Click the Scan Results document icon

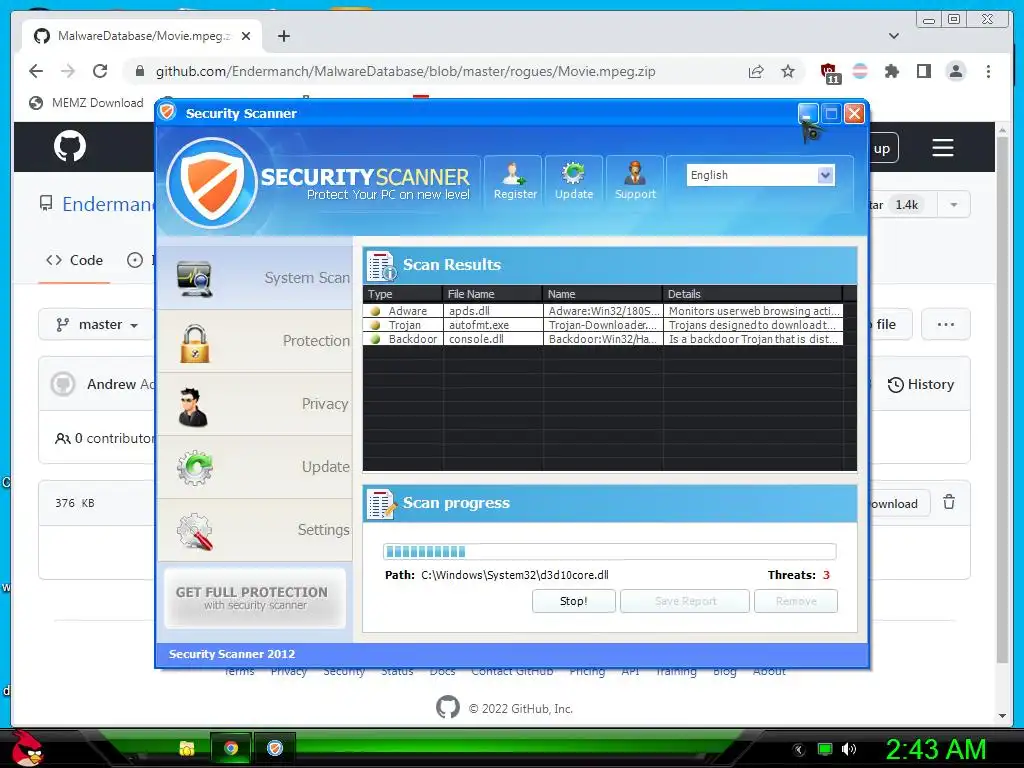point(381,265)
